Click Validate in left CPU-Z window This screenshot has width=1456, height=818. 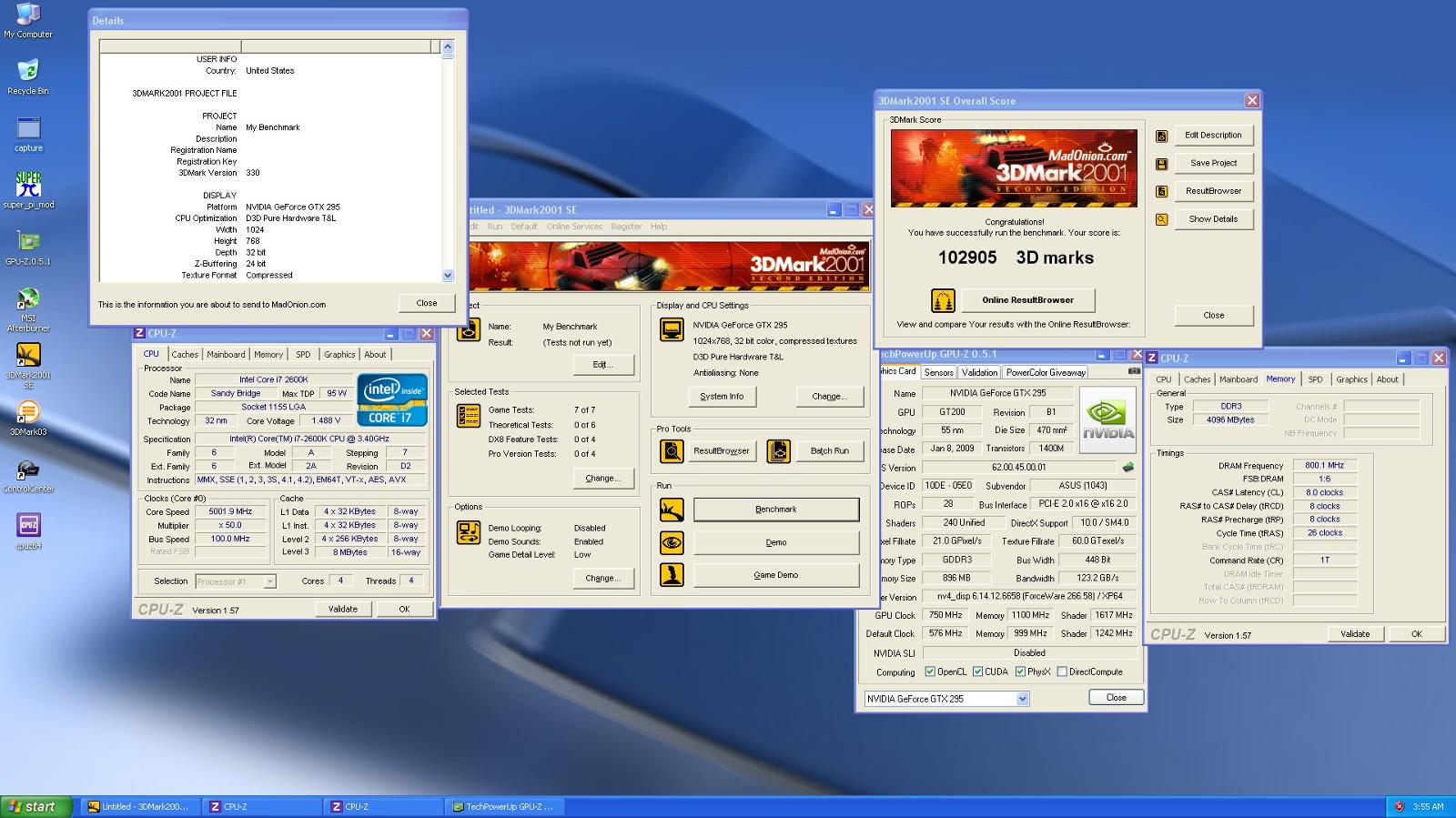point(343,610)
